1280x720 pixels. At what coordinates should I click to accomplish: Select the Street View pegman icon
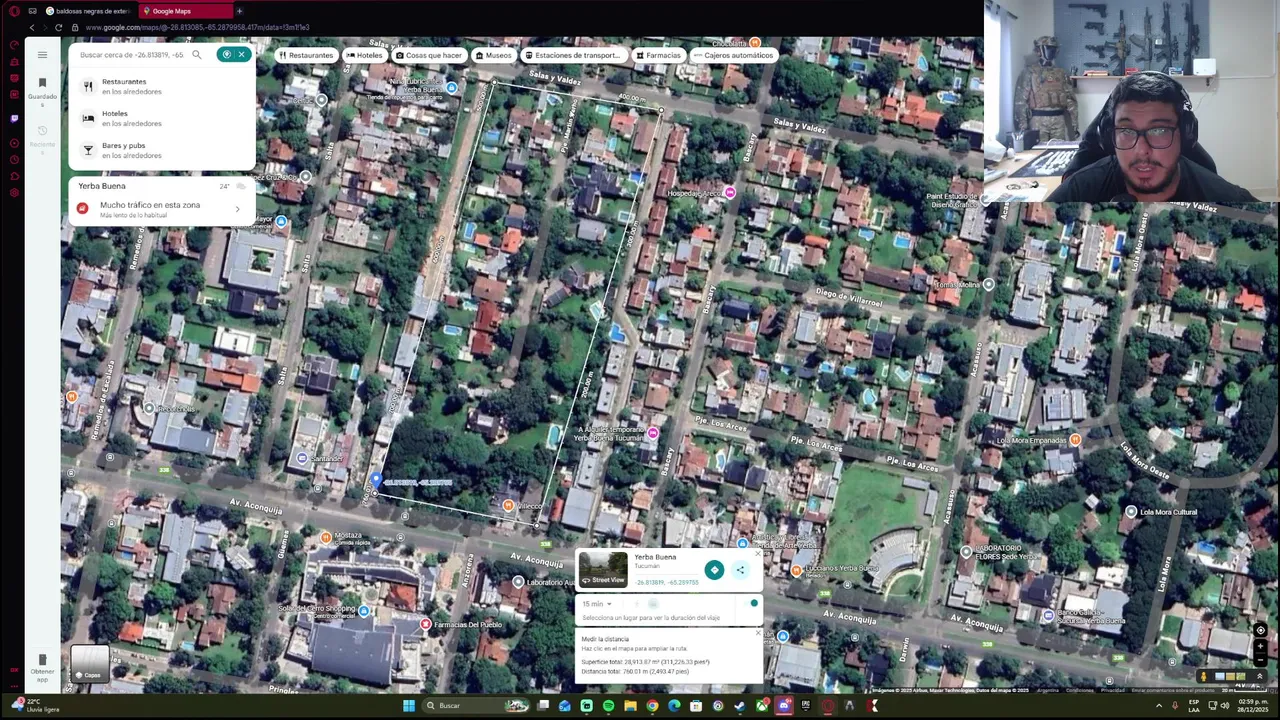click(1204, 676)
